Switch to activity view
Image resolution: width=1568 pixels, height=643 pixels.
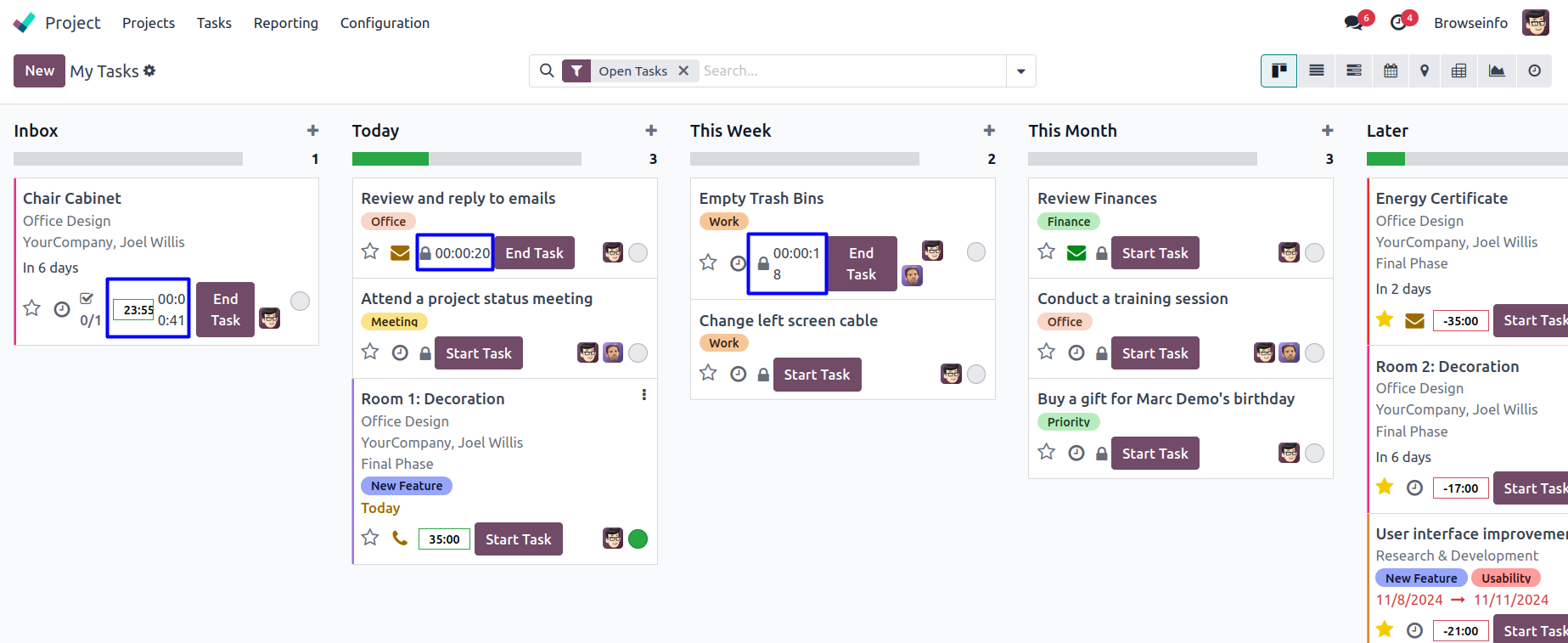tap(1534, 71)
